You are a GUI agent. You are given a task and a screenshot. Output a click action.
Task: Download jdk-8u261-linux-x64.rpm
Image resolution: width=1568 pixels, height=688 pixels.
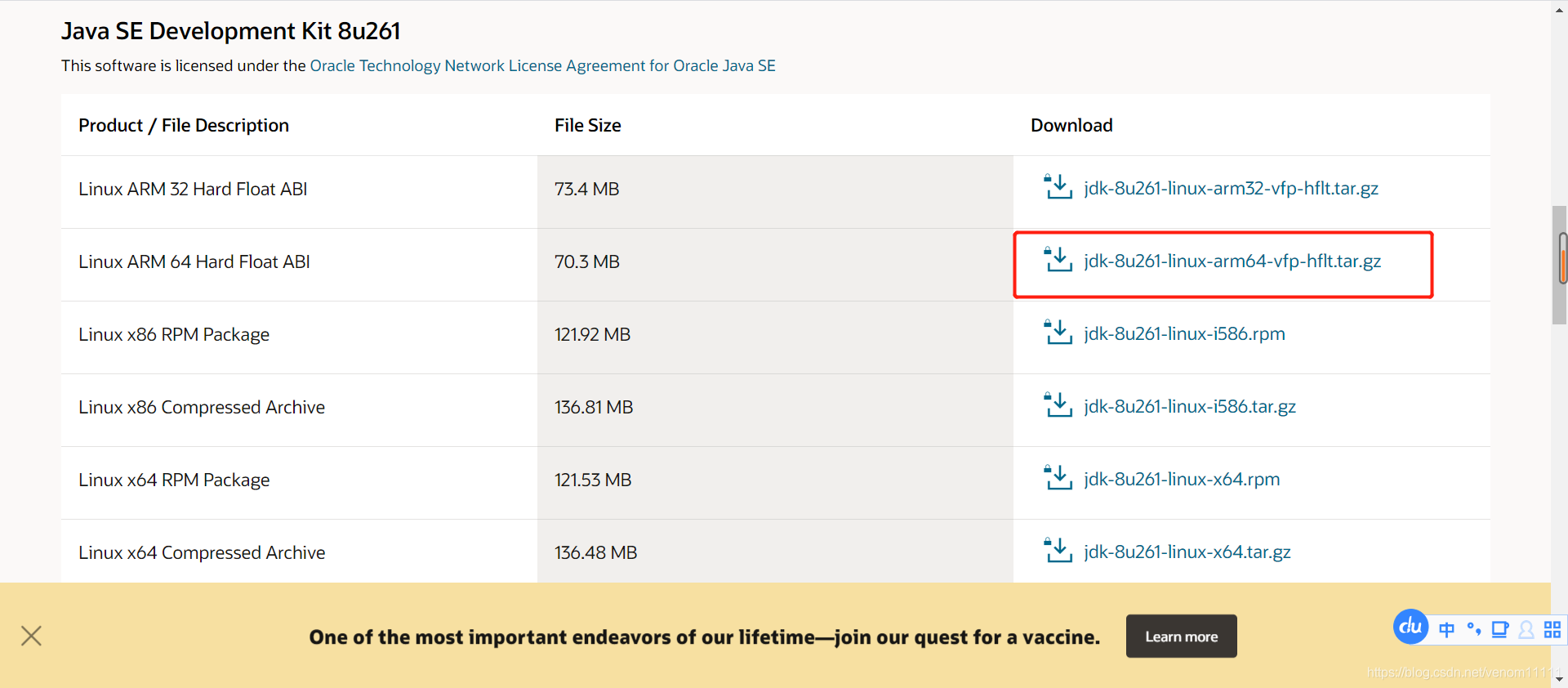coord(1182,479)
